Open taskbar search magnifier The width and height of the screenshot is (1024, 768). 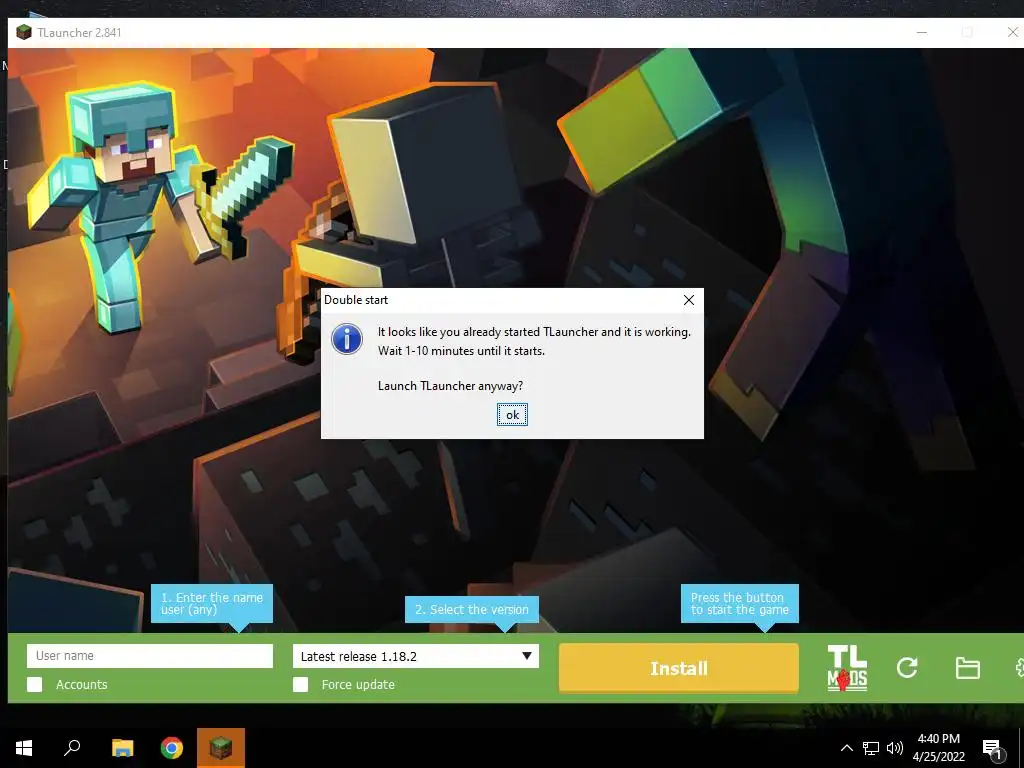click(x=72, y=748)
